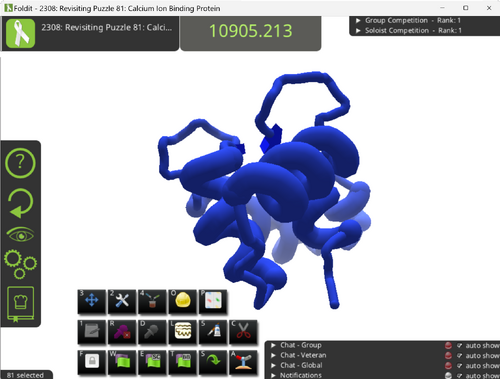The image size is (500, 379).
Task: Select the gray padlock Freeze tool
Action: 92,362
